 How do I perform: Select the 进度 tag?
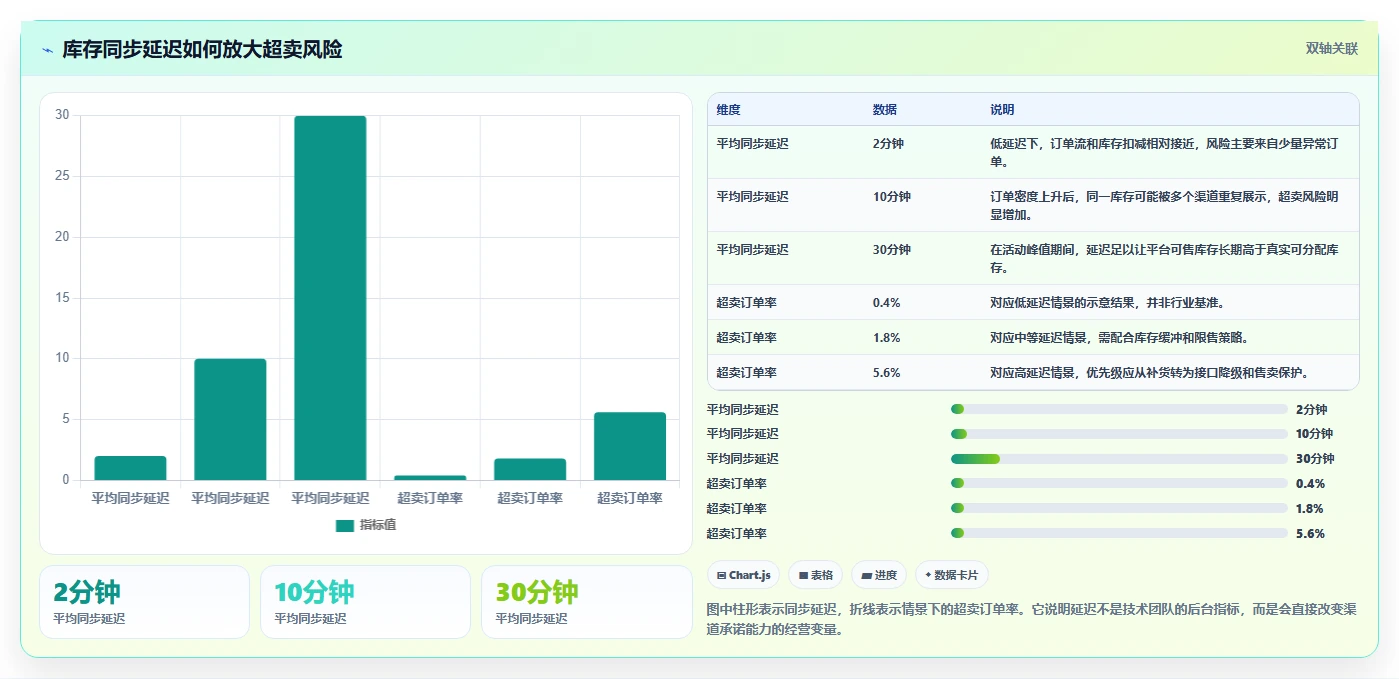click(x=879, y=575)
